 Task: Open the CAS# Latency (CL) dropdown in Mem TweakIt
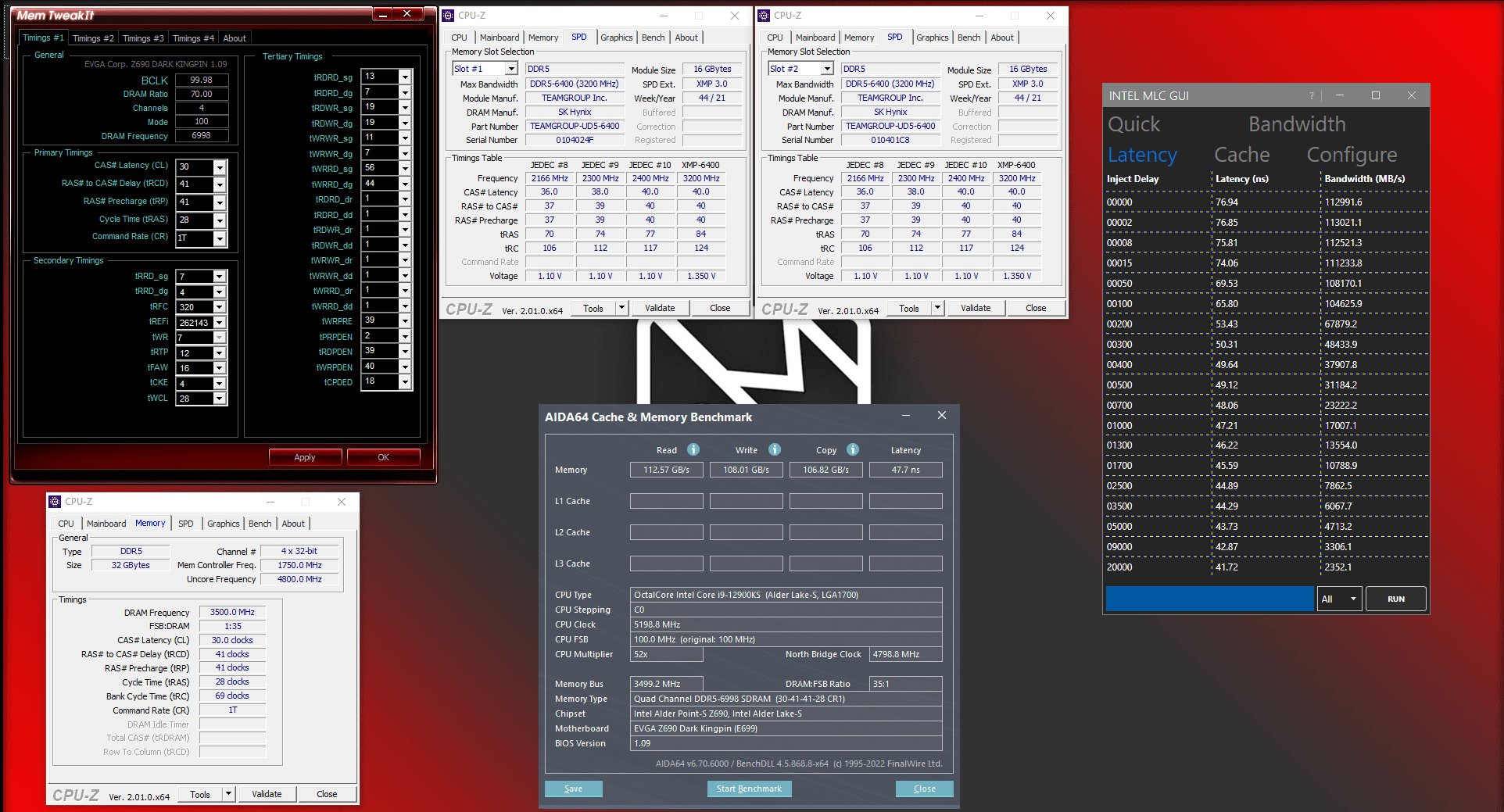[x=220, y=167]
